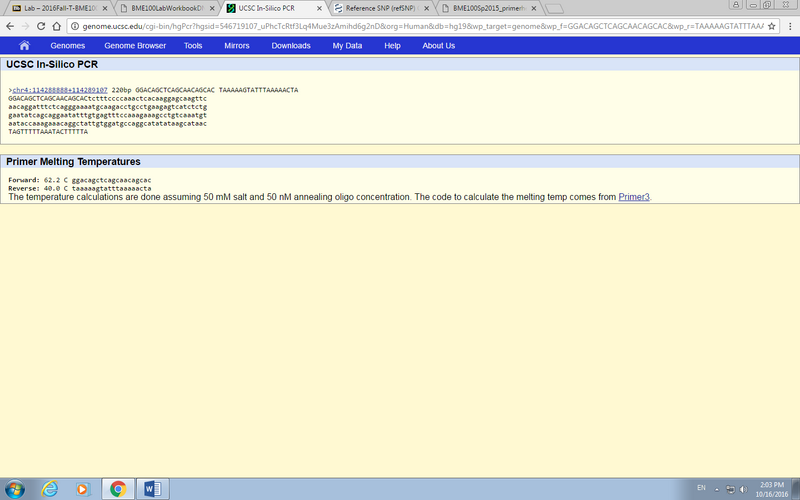
Task: Click the UCSC home icon in navigation bar
Action: tap(24, 45)
